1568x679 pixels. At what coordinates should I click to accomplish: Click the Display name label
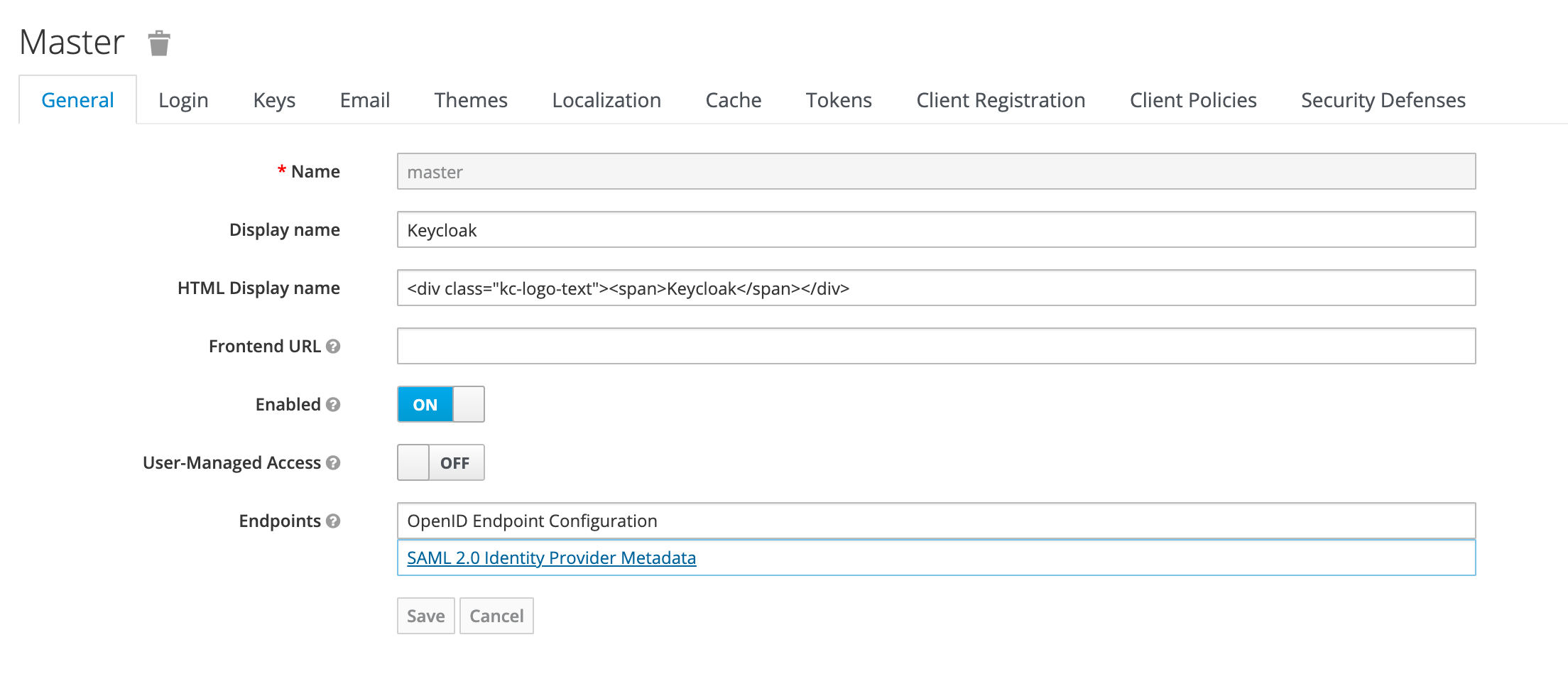(x=285, y=230)
